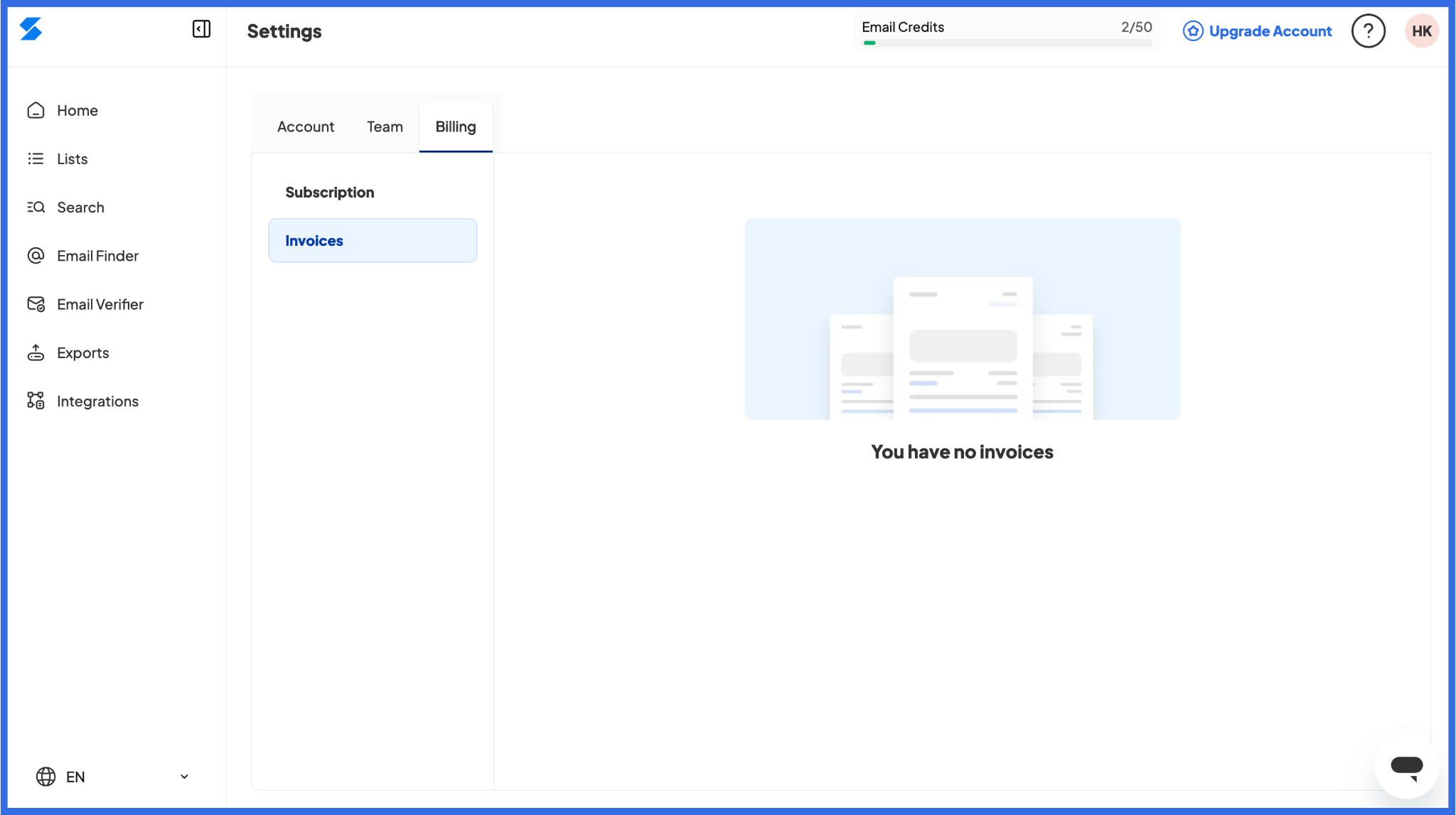Image resolution: width=1456 pixels, height=815 pixels.
Task: Open help via question mark icon
Action: point(1368,31)
